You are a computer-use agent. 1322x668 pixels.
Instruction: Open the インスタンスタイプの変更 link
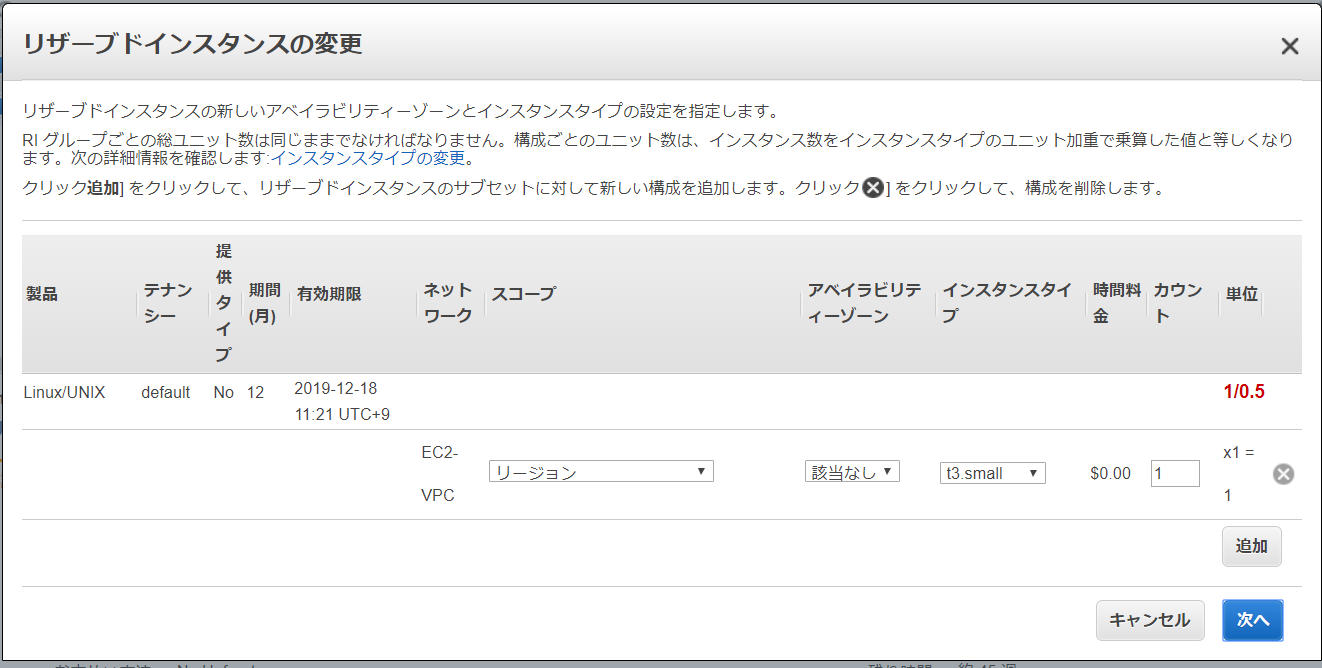click(x=368, y=158)
